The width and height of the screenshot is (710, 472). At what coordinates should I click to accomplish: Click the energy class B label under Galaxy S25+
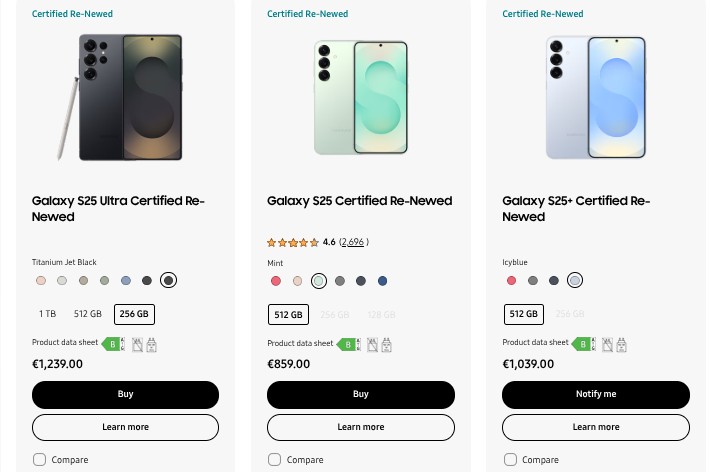(583, 344)
